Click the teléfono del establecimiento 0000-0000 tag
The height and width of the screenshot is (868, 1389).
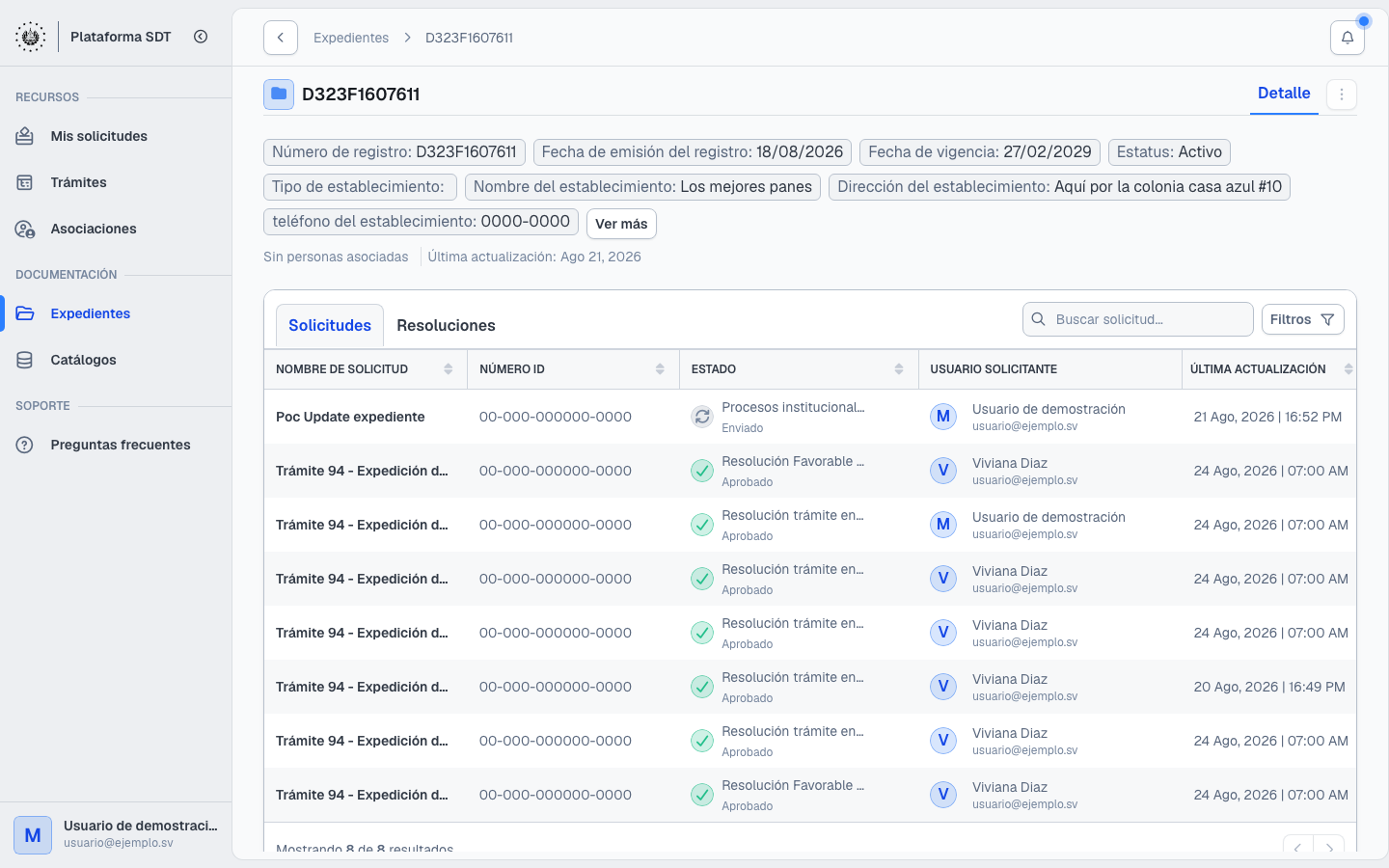click(421, 221)
